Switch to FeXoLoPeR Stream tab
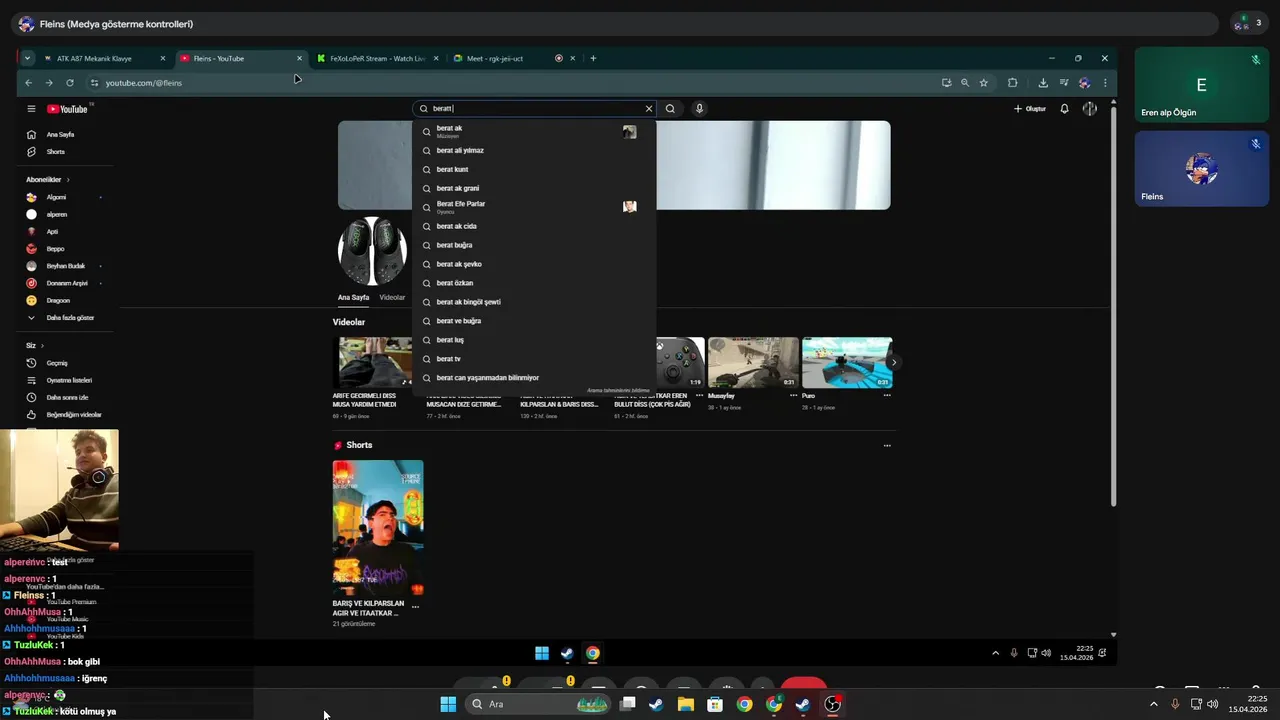 [x=375, y=58]
